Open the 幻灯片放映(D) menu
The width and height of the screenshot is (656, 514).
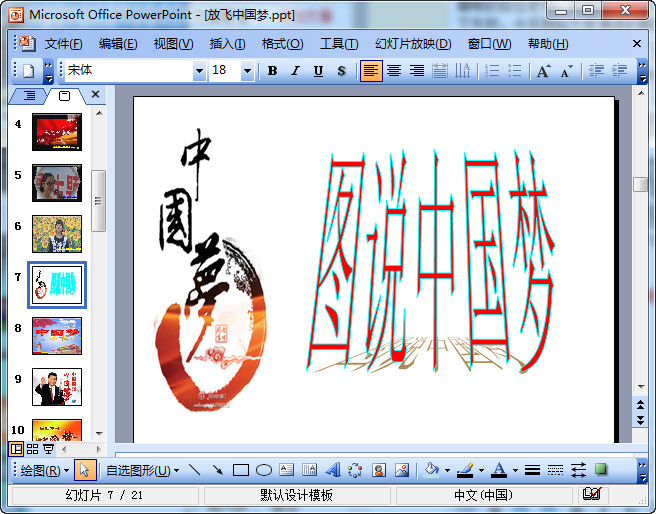coord(413,43)
